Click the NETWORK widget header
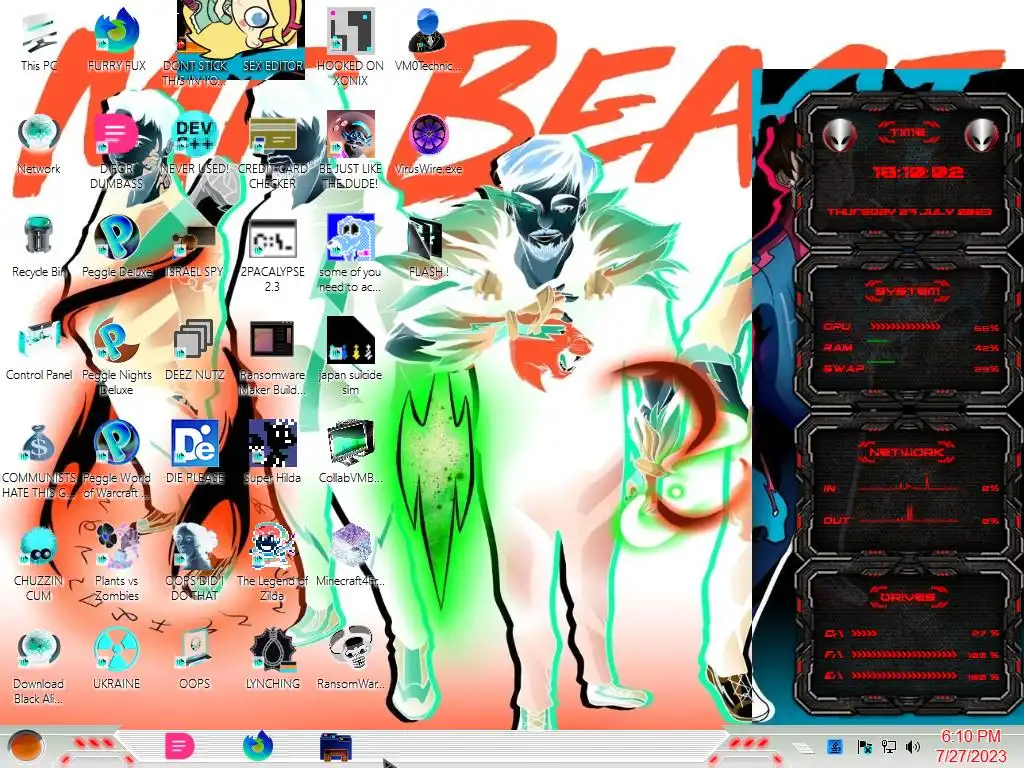The image size is (1024, 768). tap(907, 452)
